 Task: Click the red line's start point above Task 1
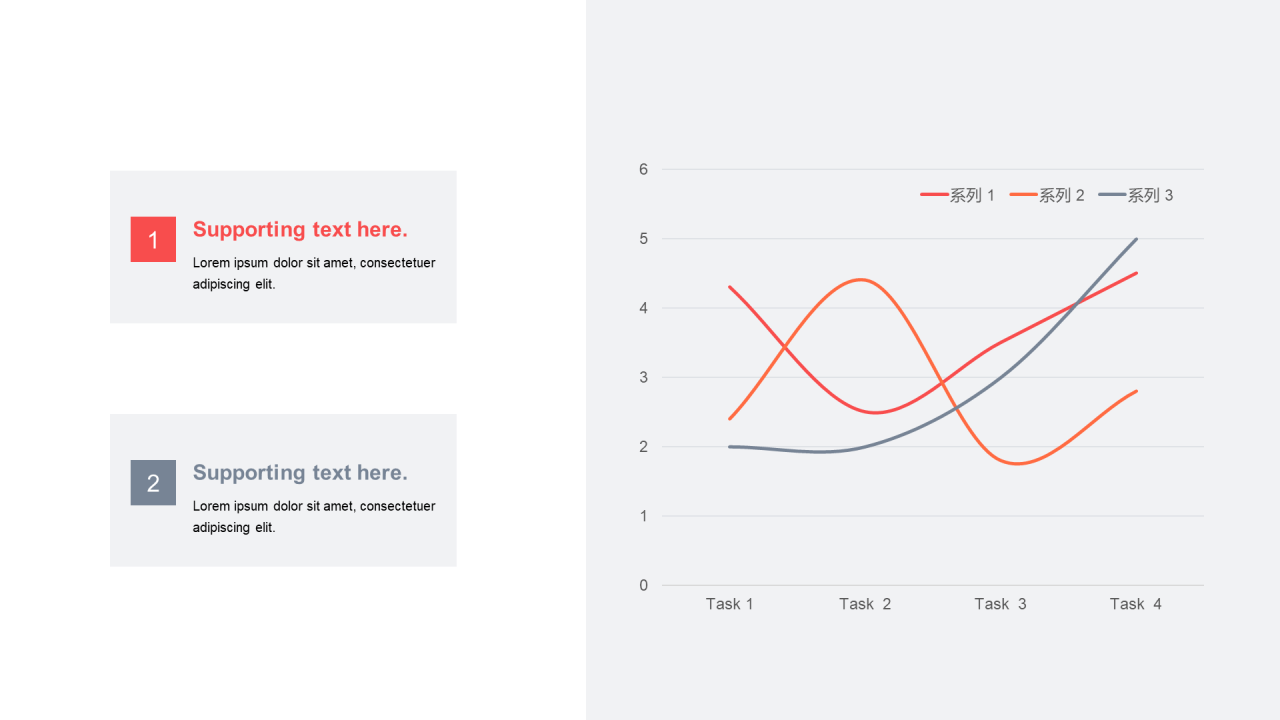(x=730, y=288)
